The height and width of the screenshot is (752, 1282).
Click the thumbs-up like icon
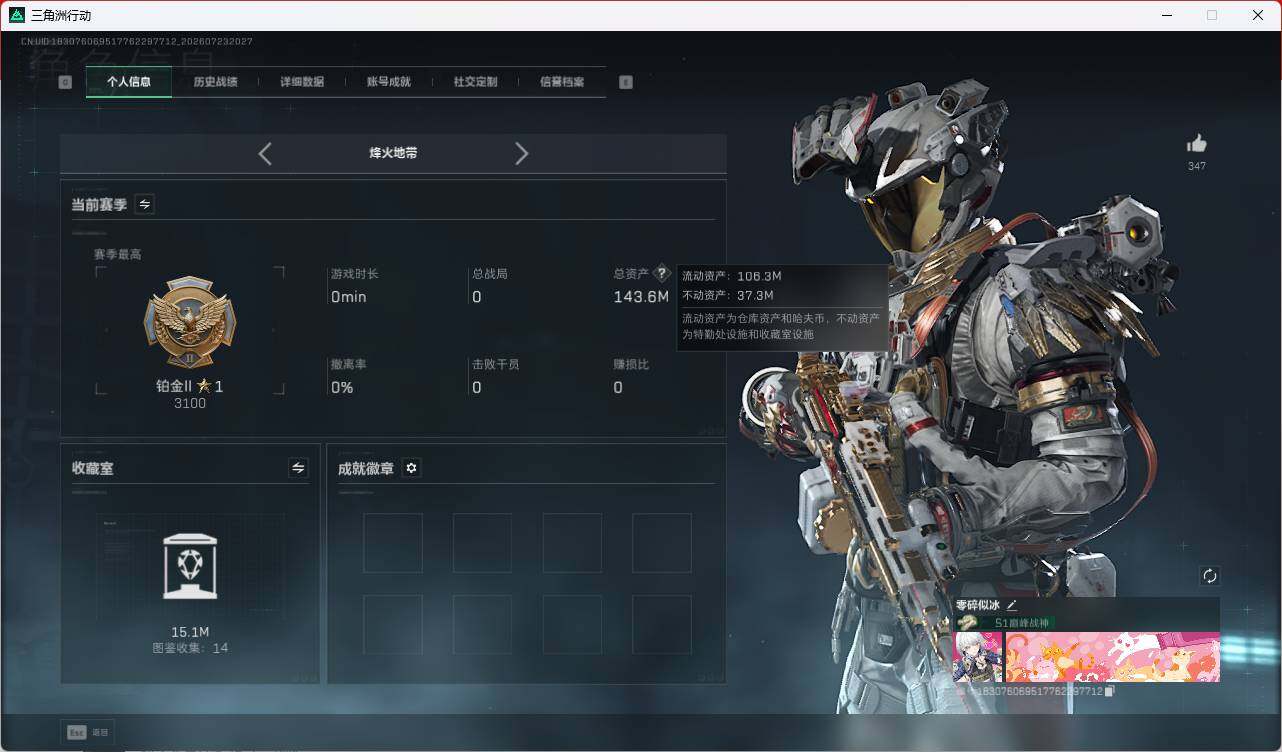tap(1196, 144)
